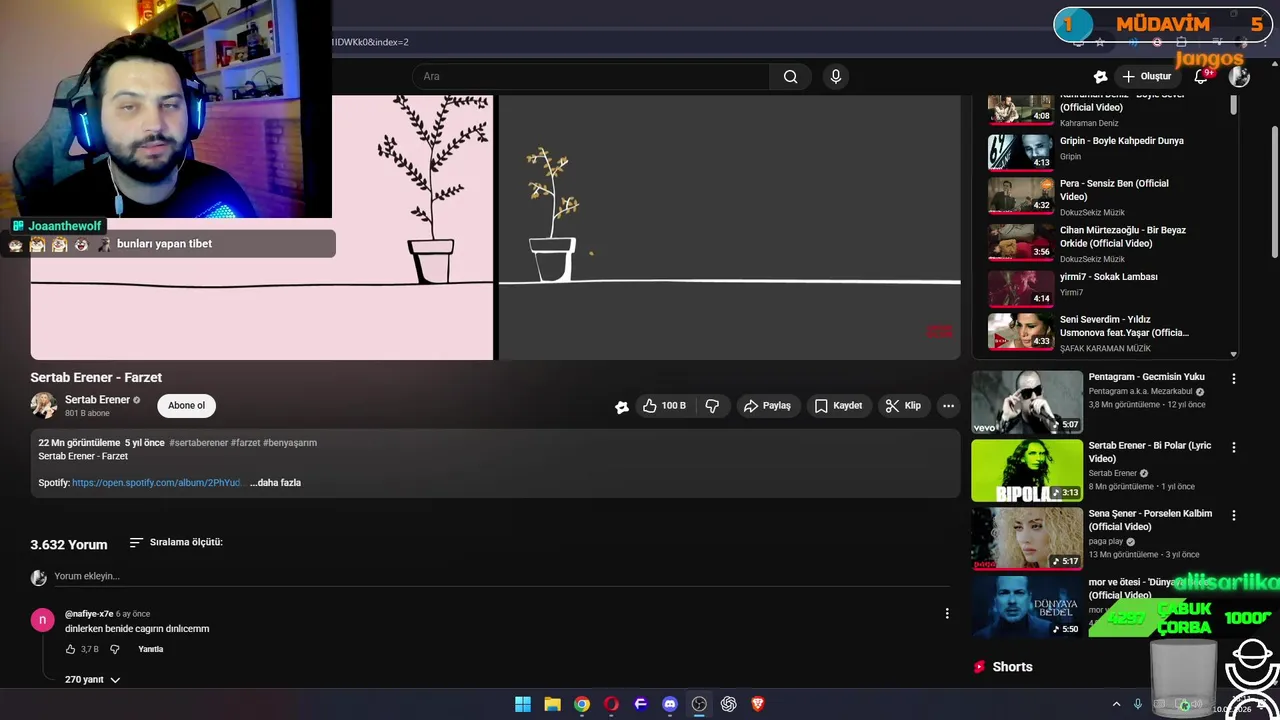Viewport: 1280px width, 720px height.
Task: Click the sparkle icon next to Oluştur
Action: (1100, 76)
